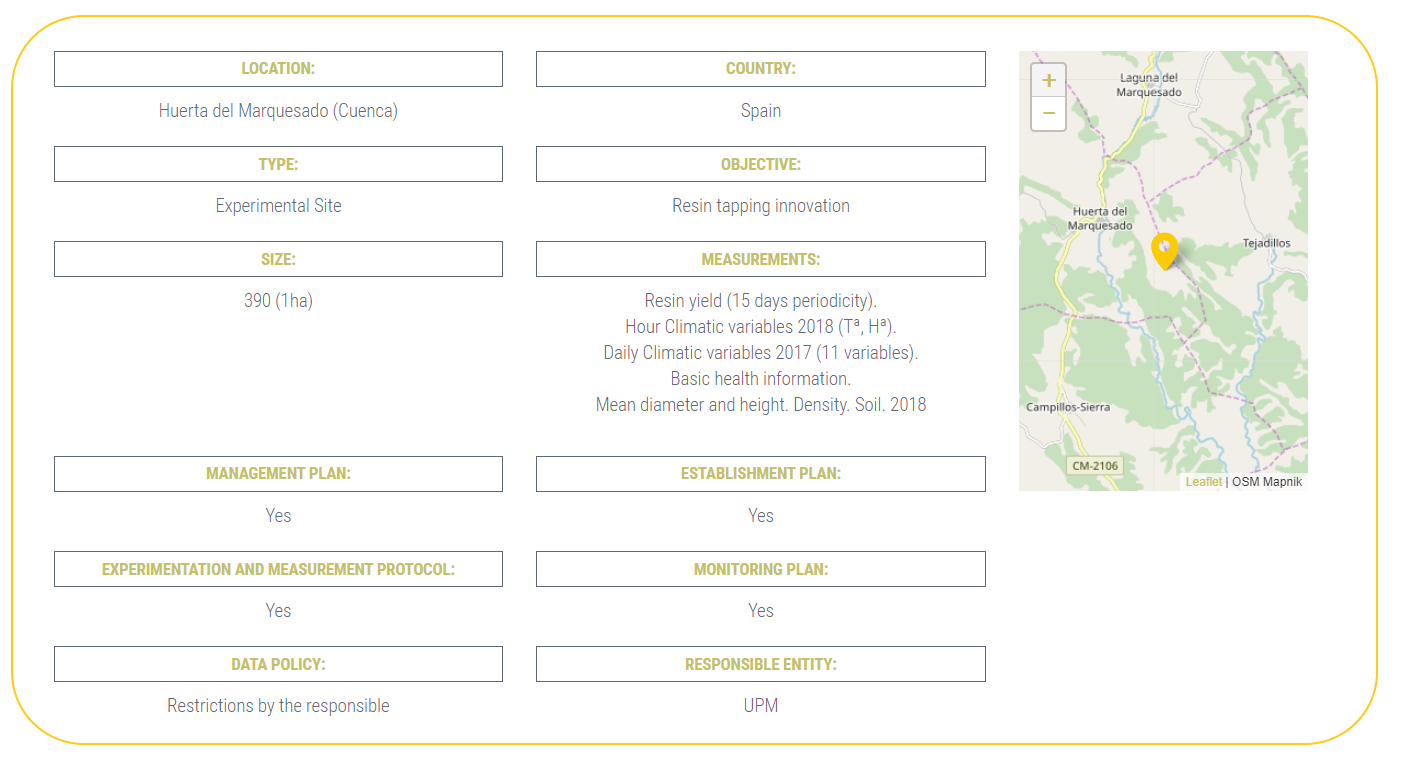Viewport: 1402px width, 777px height.
Task: Click EXPERIMENTATION AND MEASUREMENT PROTOCOL header
Action: (278, 569)
